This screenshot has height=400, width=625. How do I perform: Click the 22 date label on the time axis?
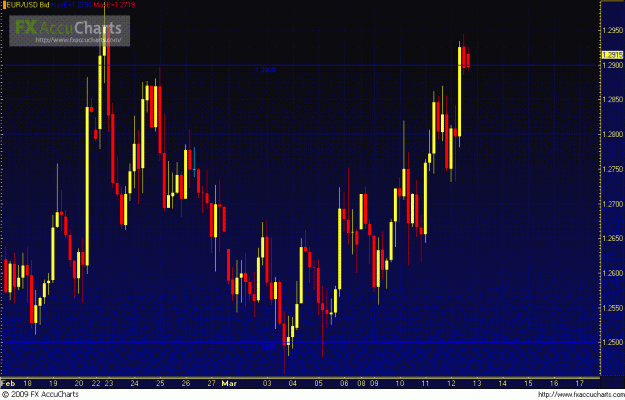click(96, 384)
